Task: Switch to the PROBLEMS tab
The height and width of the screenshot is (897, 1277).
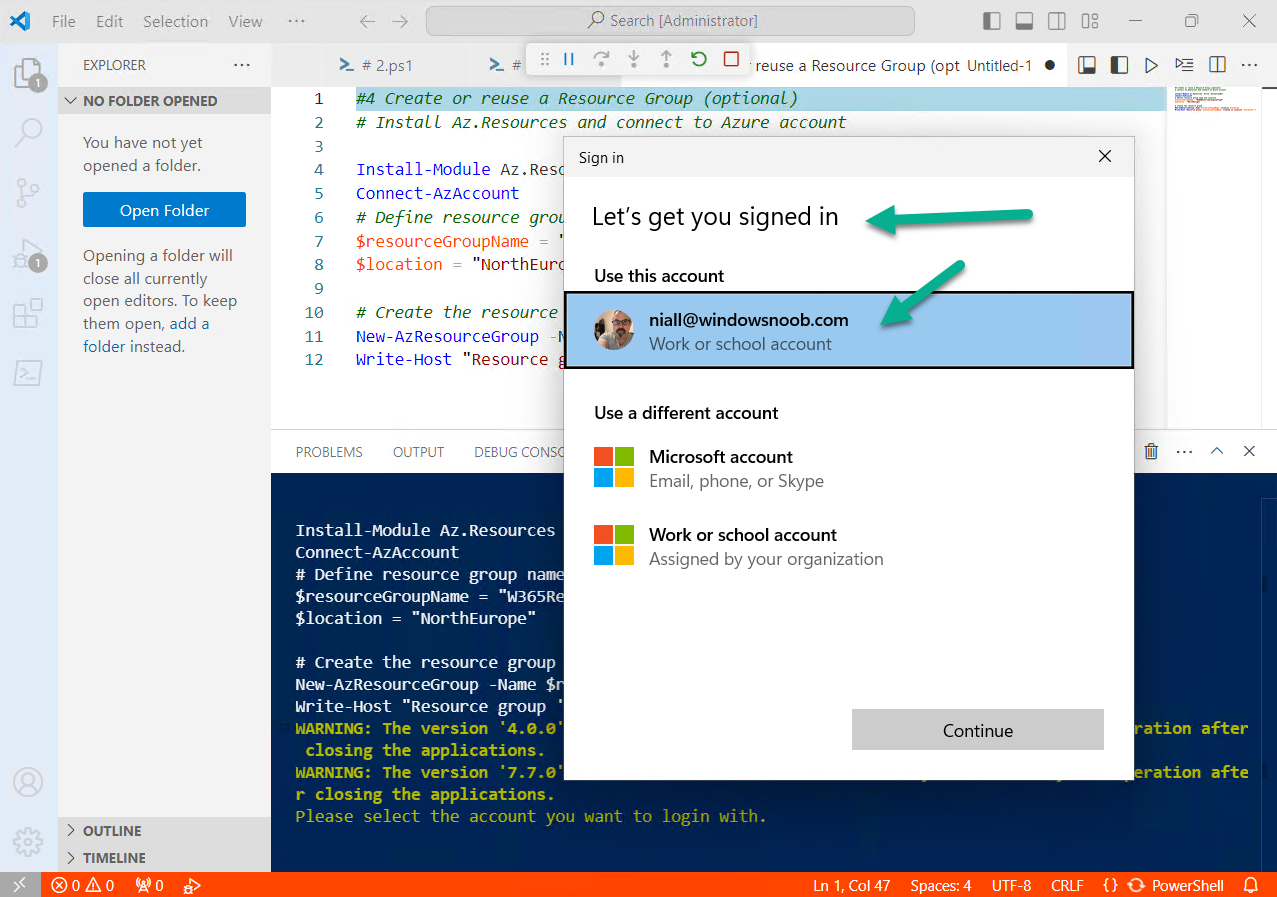Action: [x=329, y=452]
